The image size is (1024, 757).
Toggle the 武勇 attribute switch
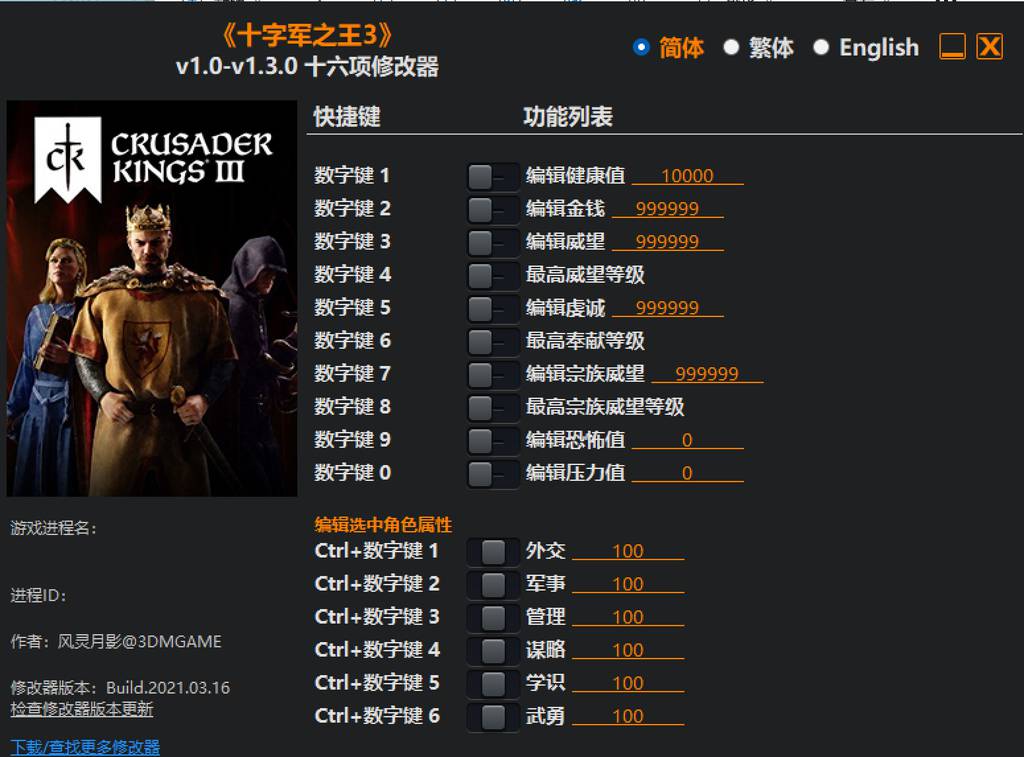click(x=492, y=717)
